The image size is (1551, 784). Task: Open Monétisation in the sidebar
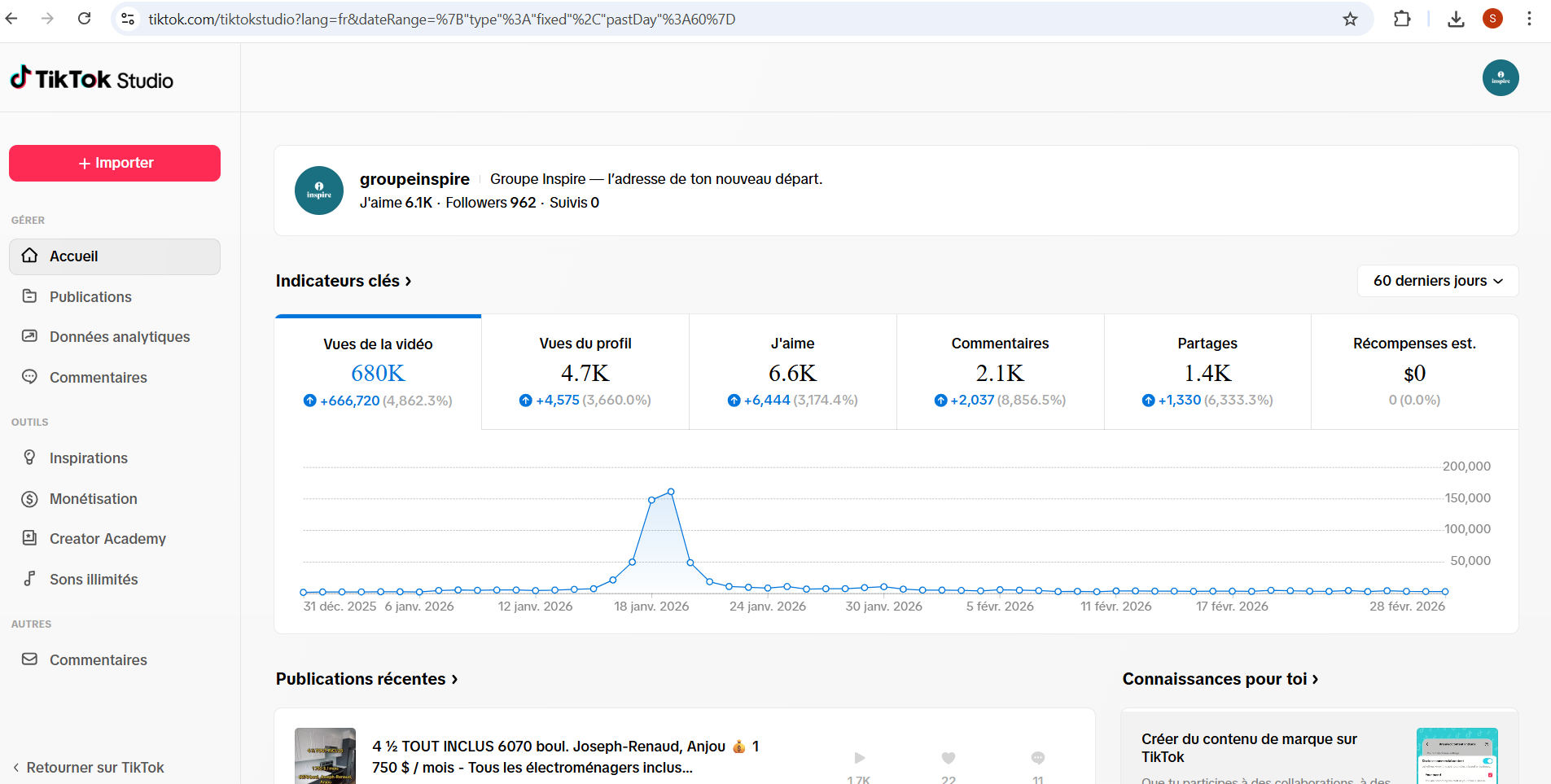[x=93, y=499]
